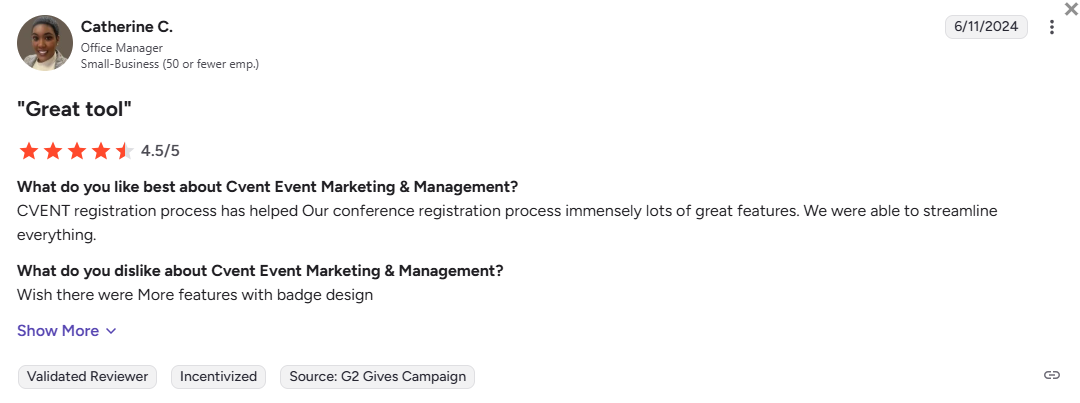This screenshot has width=1080, height=403.
Task: Click Source: G2 Gives Campaign tag
Action: click(x=377, y=376)
